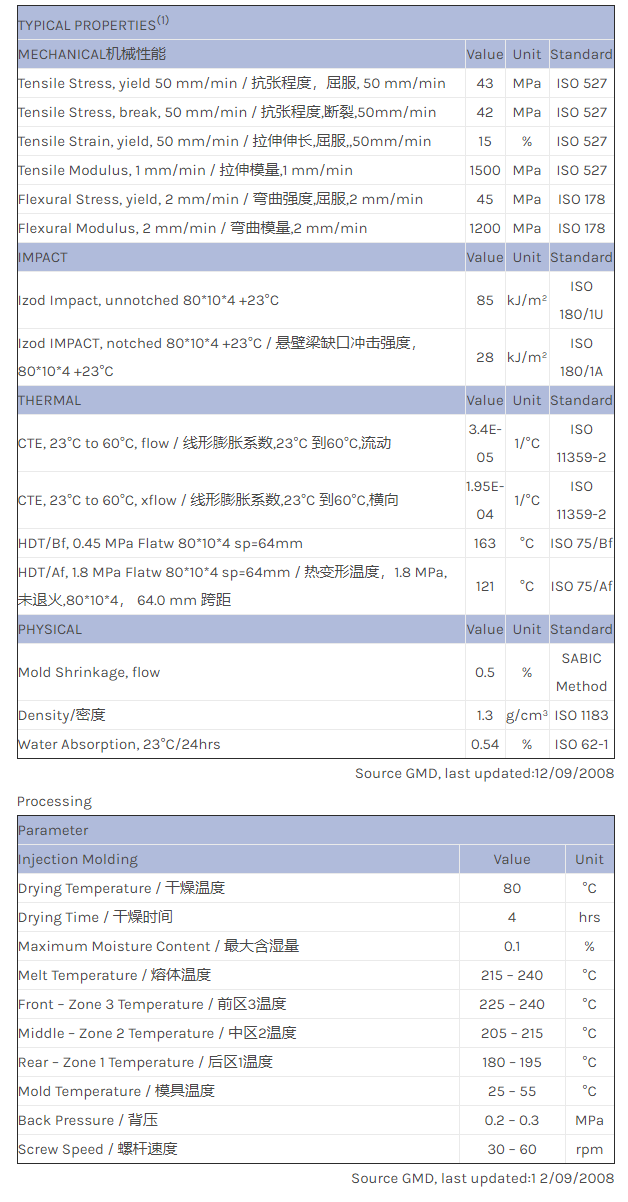Select the ISO 75/Bf standard cell
The width and height of the screenshot is (628, 1202).
click(x=581, y=543)
